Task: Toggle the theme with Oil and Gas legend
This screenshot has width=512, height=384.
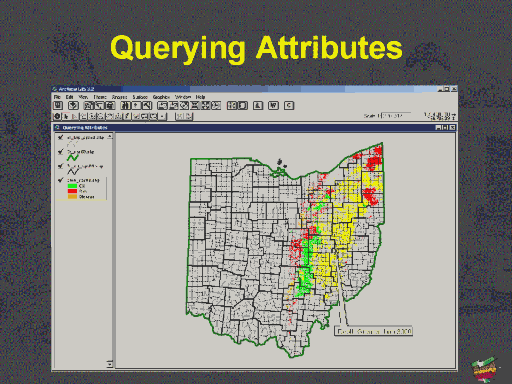Action: (61, 180)
